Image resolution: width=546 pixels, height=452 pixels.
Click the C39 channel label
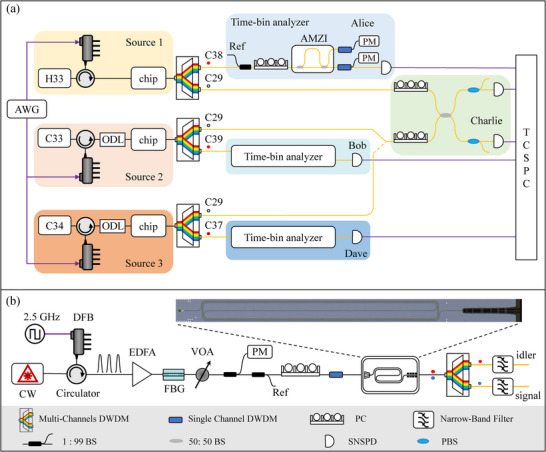coord(213,139)
